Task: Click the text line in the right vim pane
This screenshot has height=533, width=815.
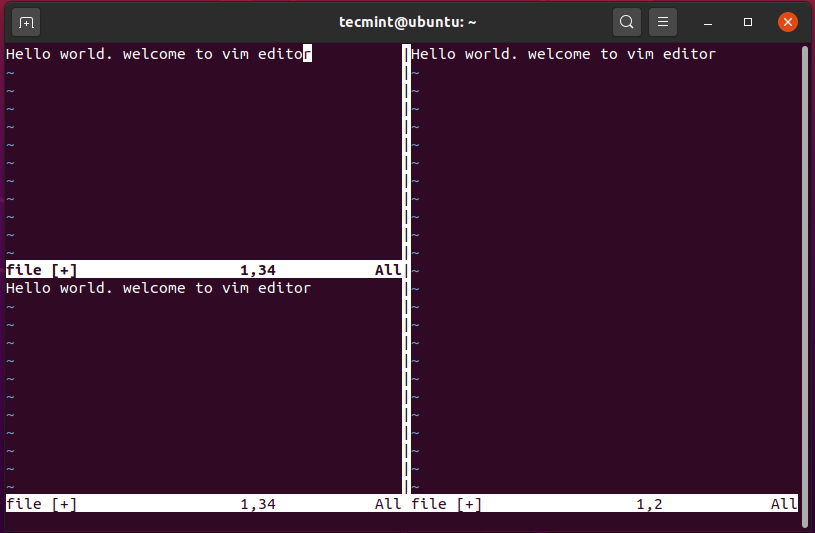Action: [563, 54]
